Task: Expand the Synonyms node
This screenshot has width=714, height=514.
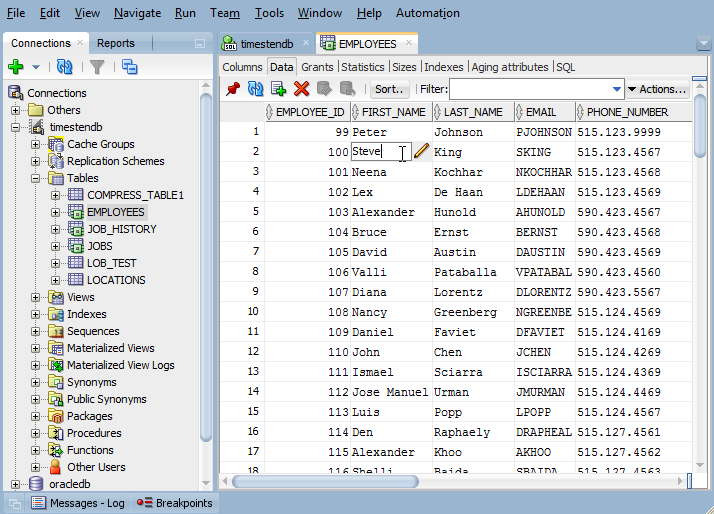Action: point(35,382)
